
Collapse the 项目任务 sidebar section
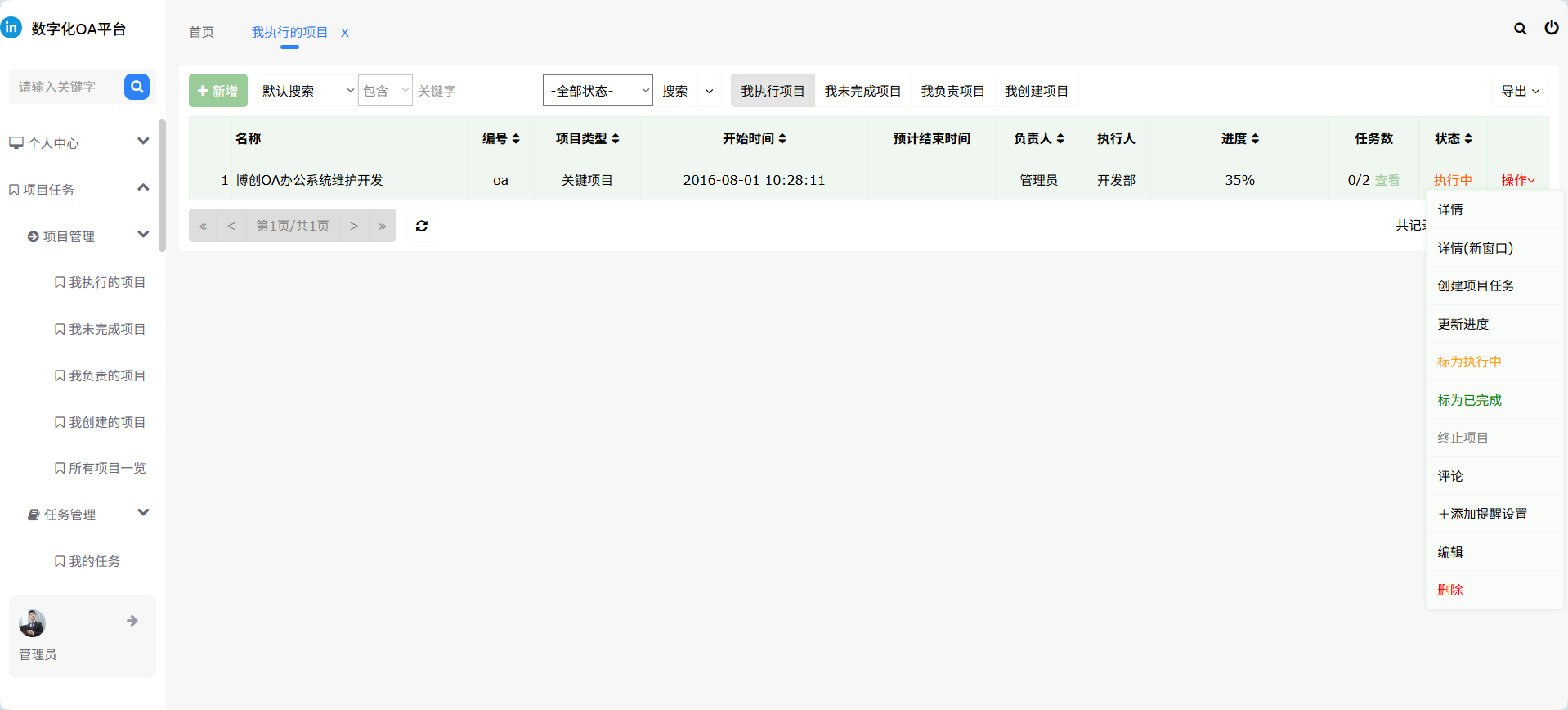[x=143, y=187]
